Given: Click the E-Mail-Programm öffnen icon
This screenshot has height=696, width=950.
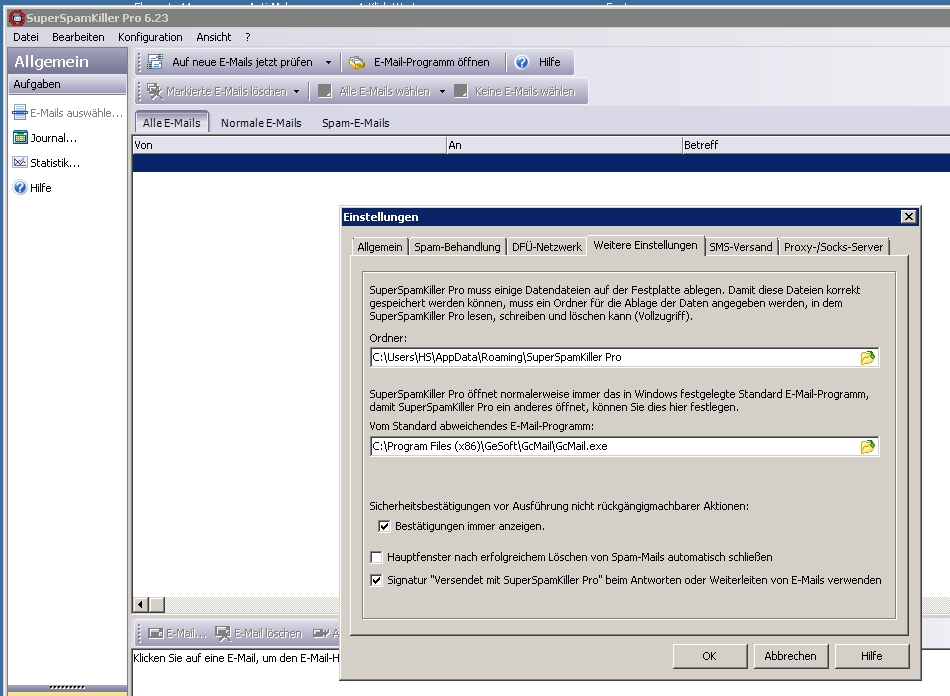Looking at the screenshot, I should click(357, 62).
